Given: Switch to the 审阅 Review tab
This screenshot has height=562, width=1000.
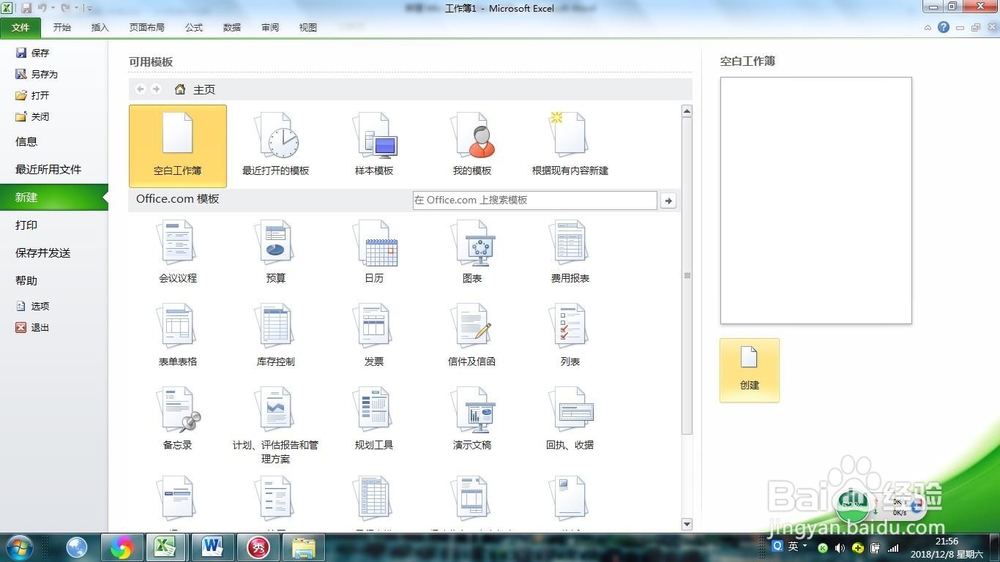Looking at the screenshot, I should pos(270,27).
